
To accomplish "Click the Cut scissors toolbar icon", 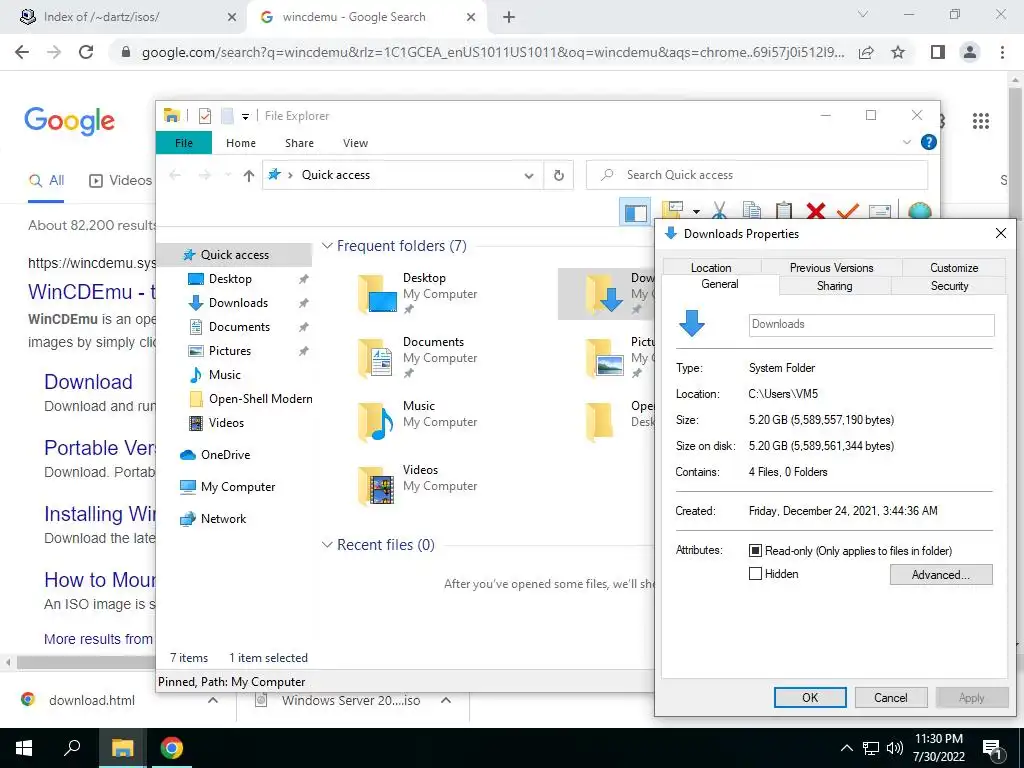I will [720, 211].
